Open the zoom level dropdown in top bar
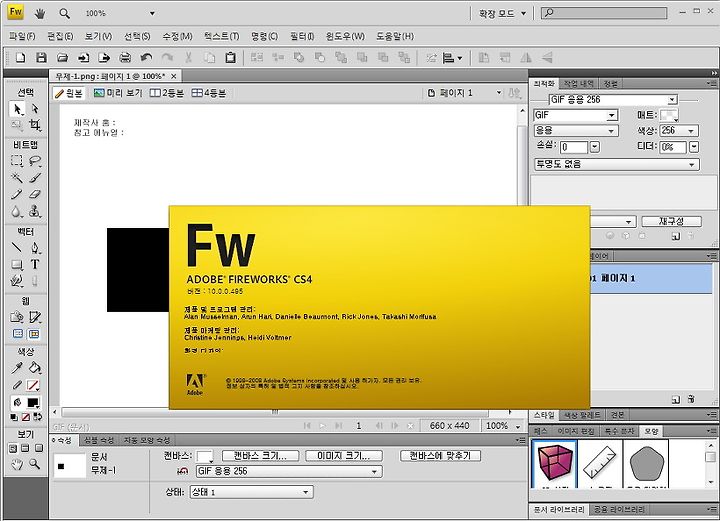Viewport: 720px width, 521px height. coord(152,13)
